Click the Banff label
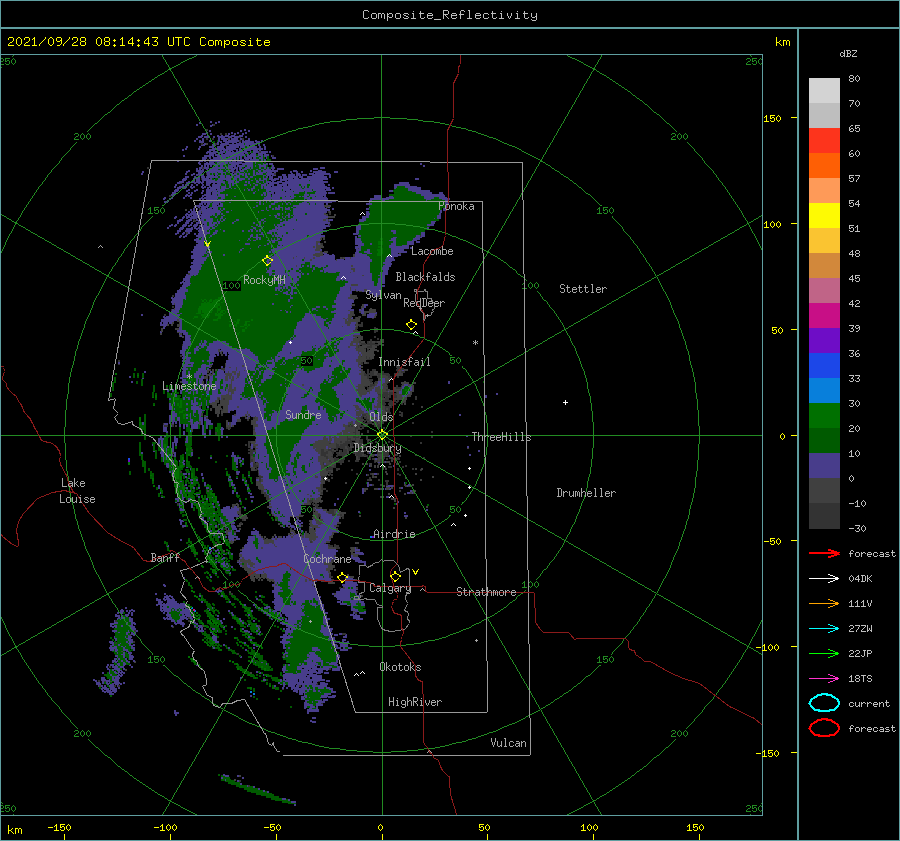 [165, 557]
